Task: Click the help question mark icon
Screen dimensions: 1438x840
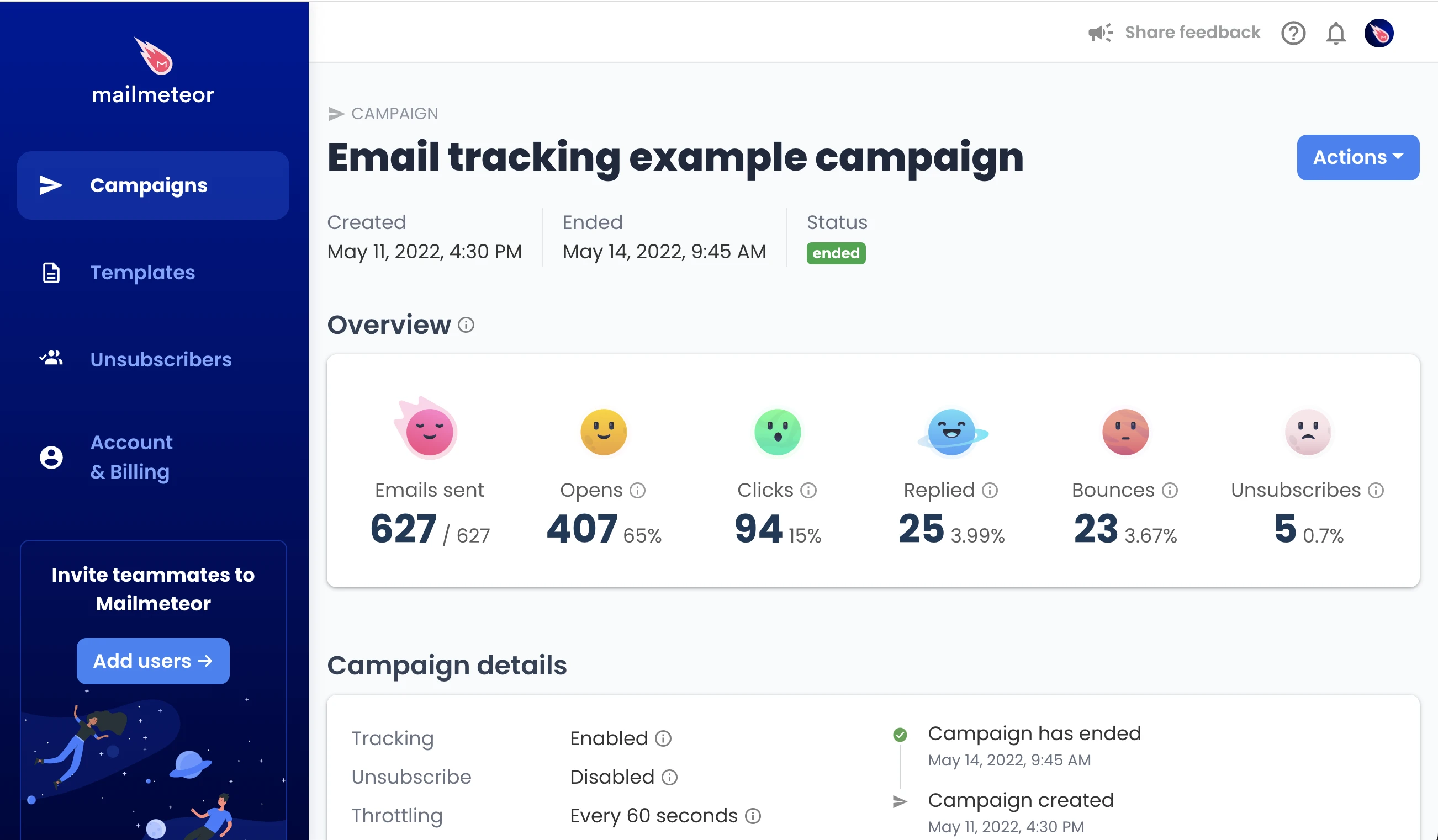Action: (1293, 32)
